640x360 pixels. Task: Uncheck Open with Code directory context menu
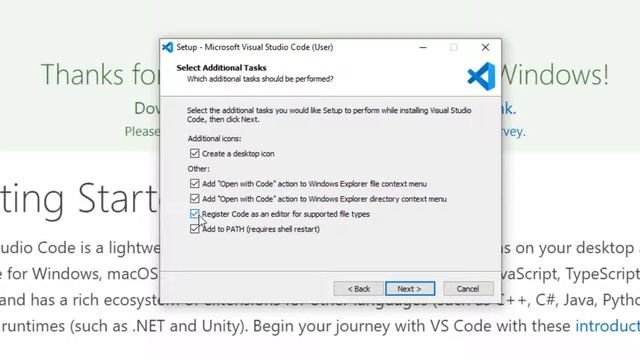click(194, 199)
